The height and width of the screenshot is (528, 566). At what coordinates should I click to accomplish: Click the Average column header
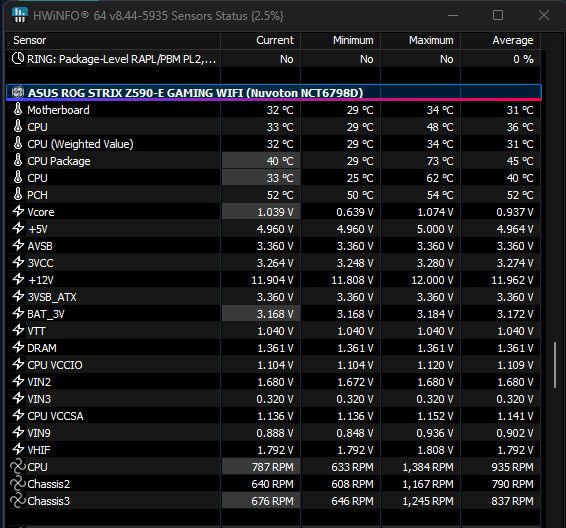[501, 40]
